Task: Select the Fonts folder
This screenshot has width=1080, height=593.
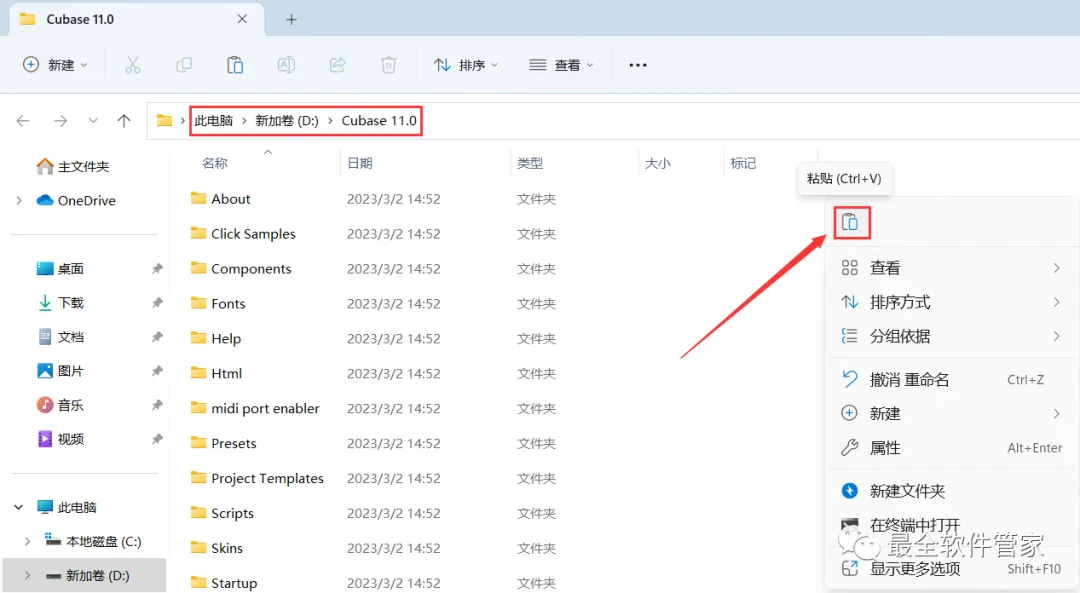Action: [x=218, y=304]
